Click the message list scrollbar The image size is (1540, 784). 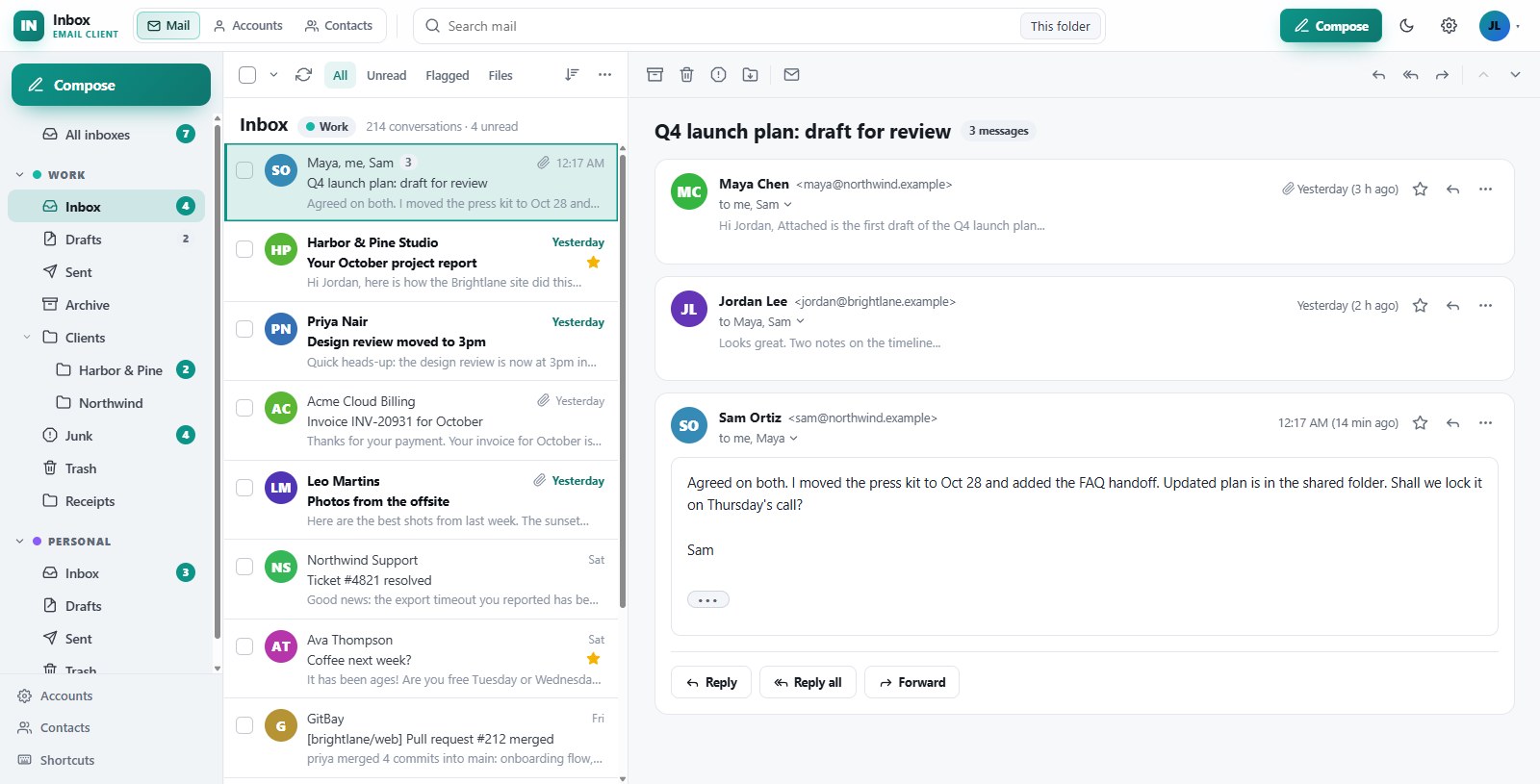tap(622, 380)
